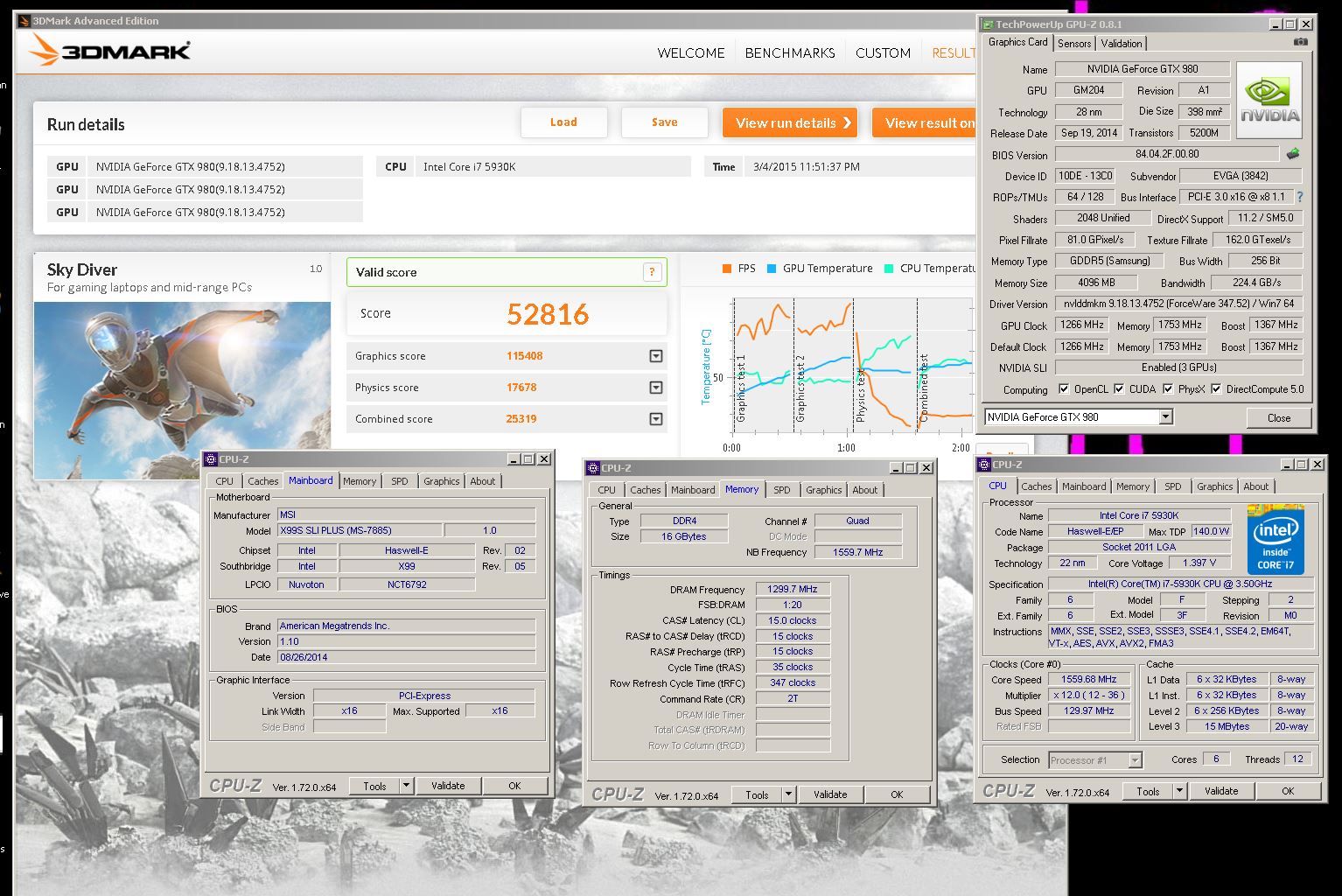Image resolution: width=1342 pixels, height=896 pixels.
Task: Expand the Physics score details
Action: coord(656,388)
